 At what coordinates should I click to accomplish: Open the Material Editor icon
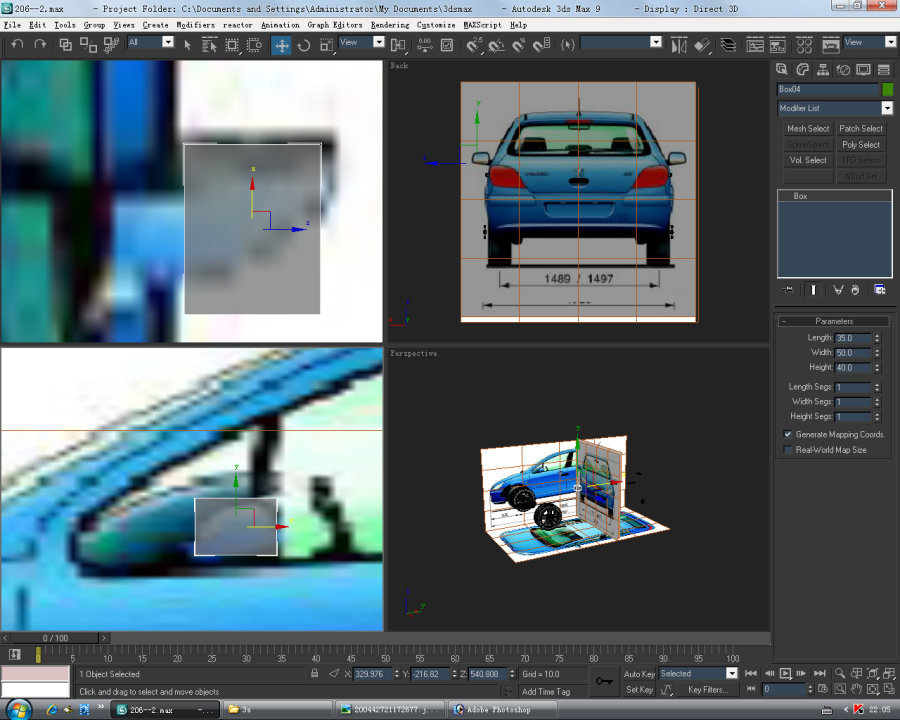point(804,45)
